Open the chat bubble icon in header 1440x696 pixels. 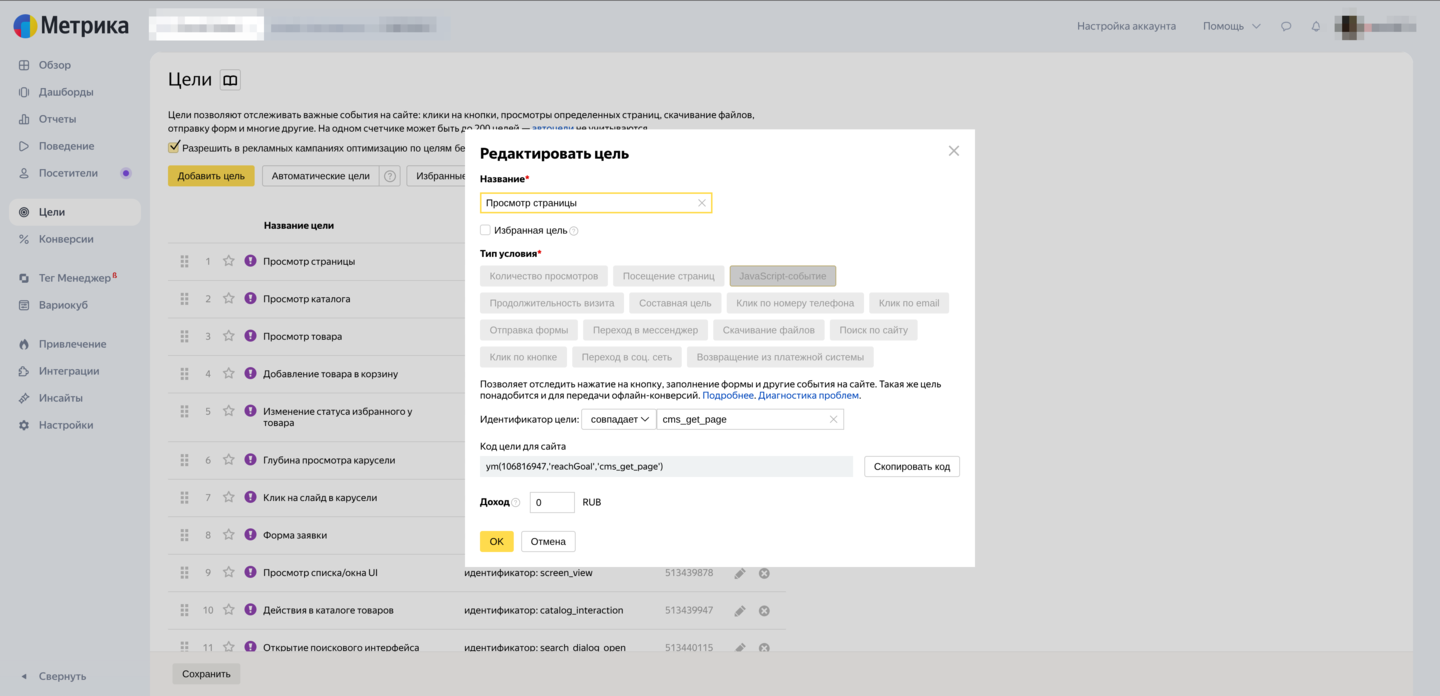point(1286,26)
